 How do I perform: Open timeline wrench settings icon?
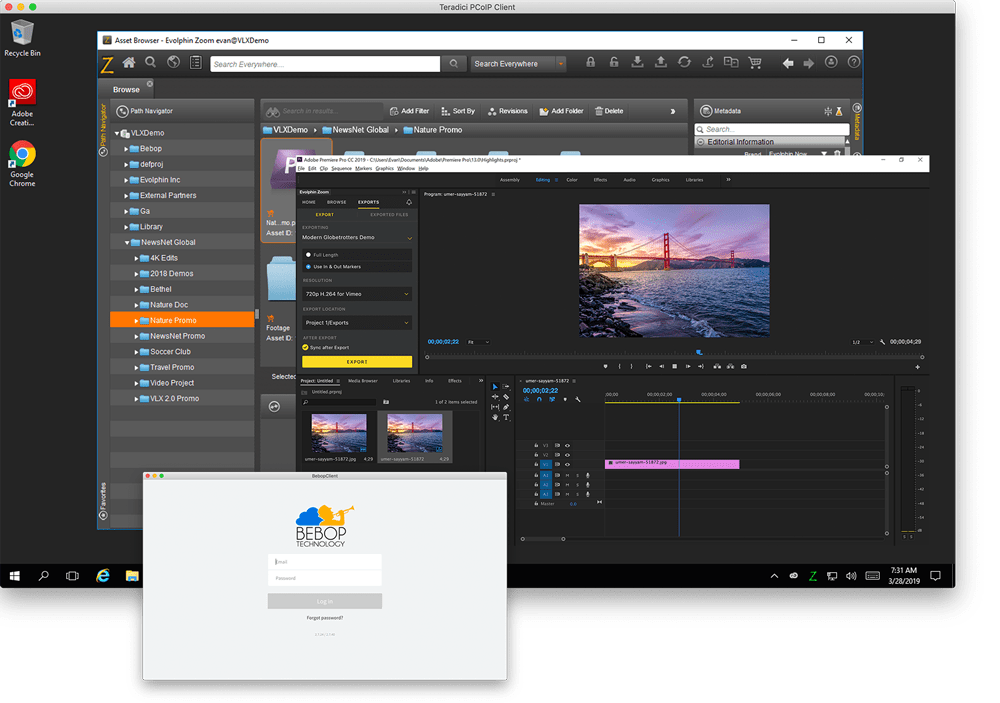click(x=578, y=399)
